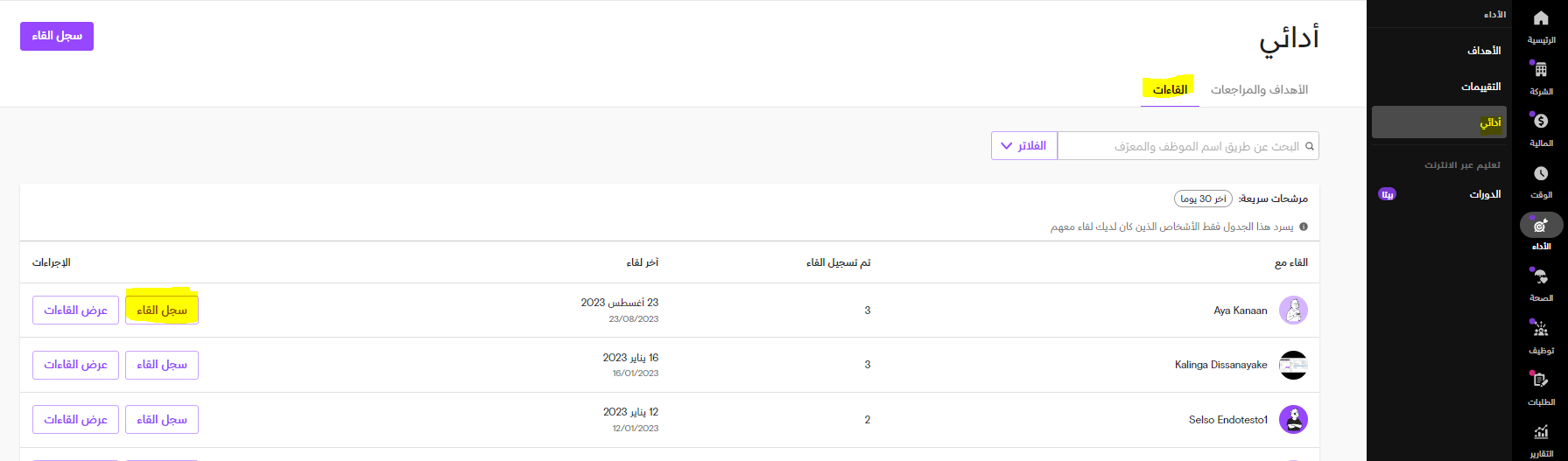Screen dimensions: 1568x461
Task: View meetings for Kalinga Dissanayake
Action: point(75,365)
